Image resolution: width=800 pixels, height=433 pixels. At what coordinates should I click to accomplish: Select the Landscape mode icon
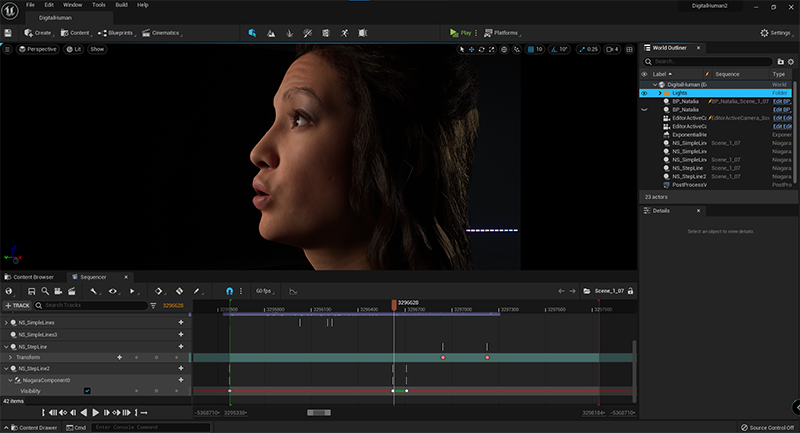[x=270, y=33]
